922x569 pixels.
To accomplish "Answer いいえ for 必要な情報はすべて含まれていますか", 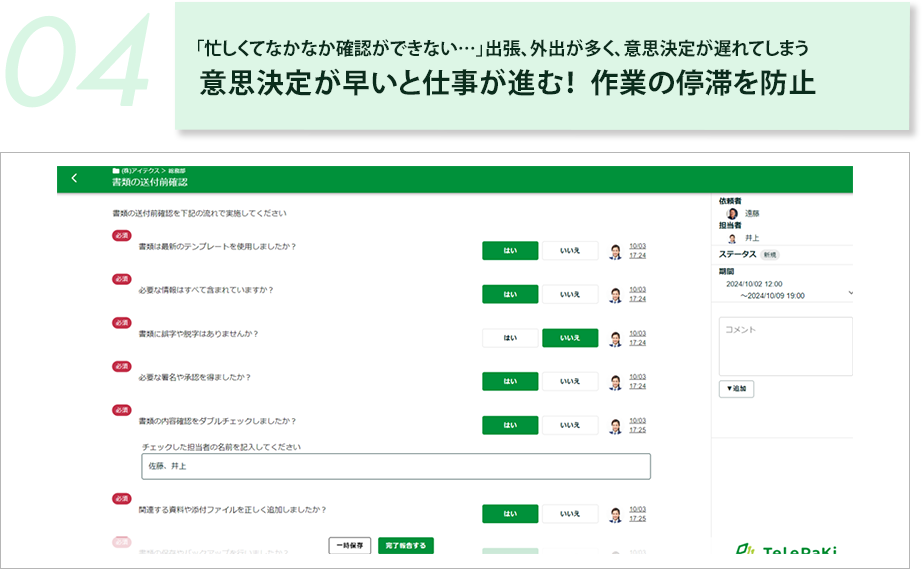I will click(570, 294).
